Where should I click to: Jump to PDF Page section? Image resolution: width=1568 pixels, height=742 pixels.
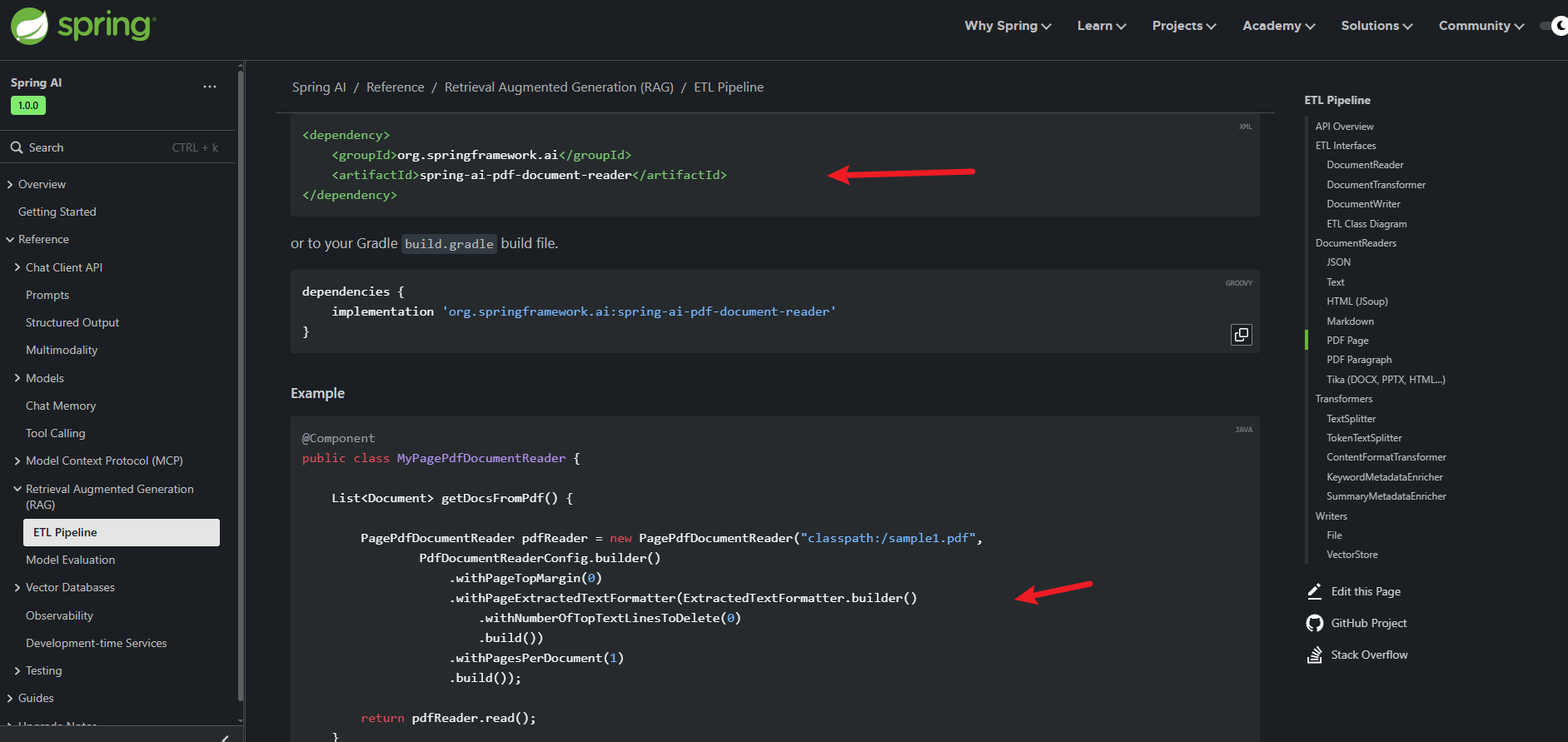point(1347,341)
